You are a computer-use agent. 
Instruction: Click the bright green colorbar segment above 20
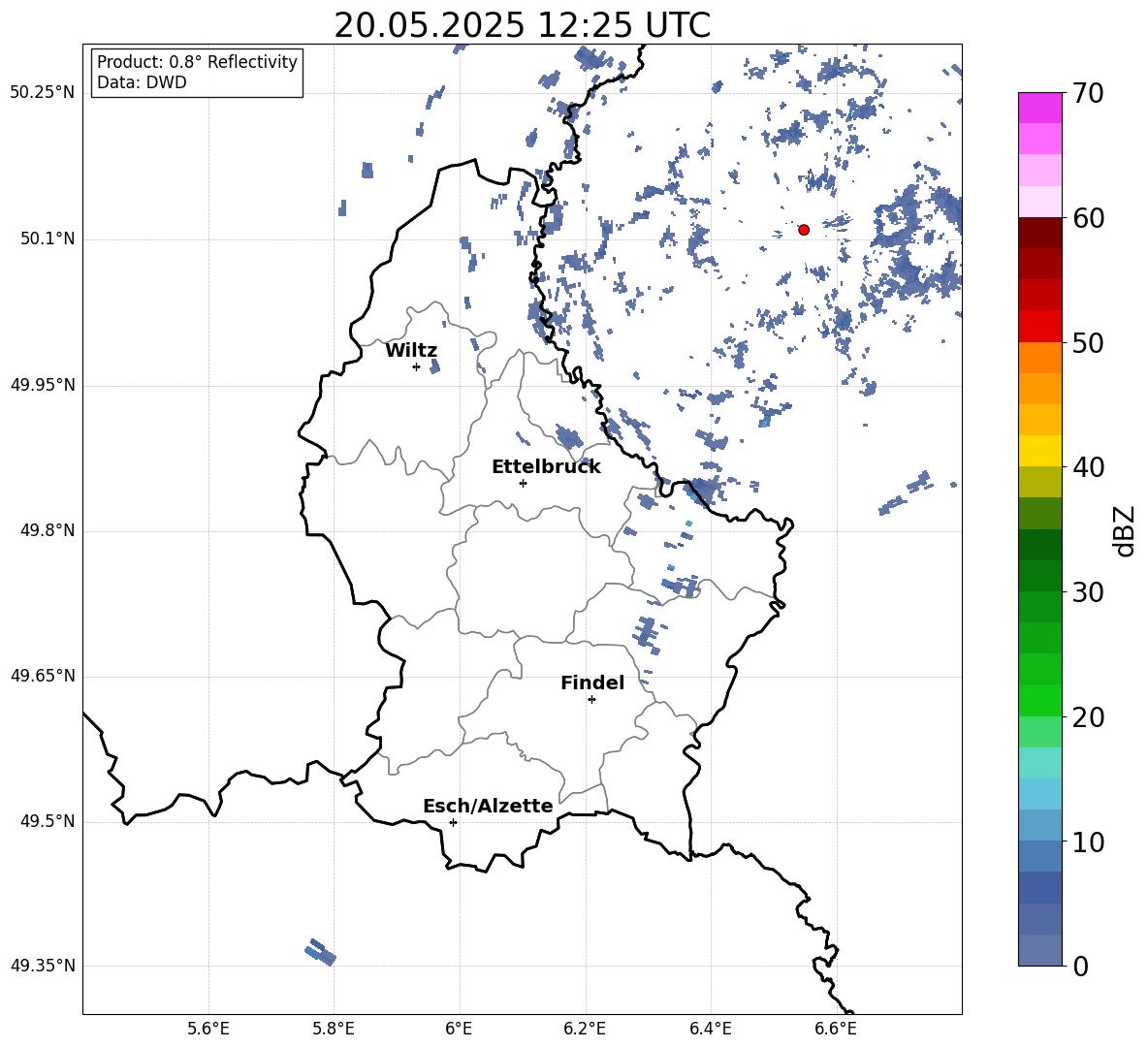click(1040, 700)
